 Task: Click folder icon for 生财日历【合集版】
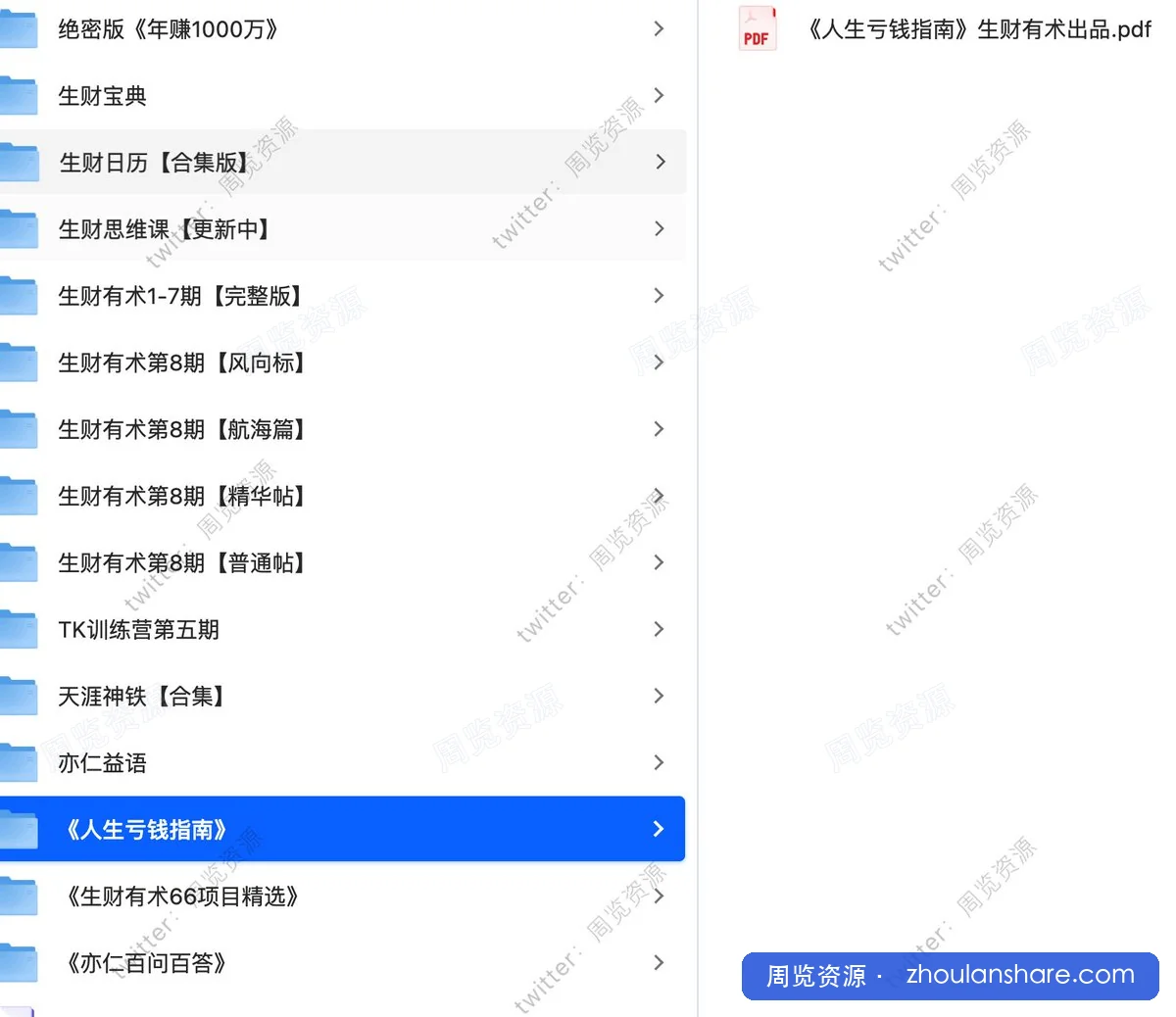pos(19,163)
